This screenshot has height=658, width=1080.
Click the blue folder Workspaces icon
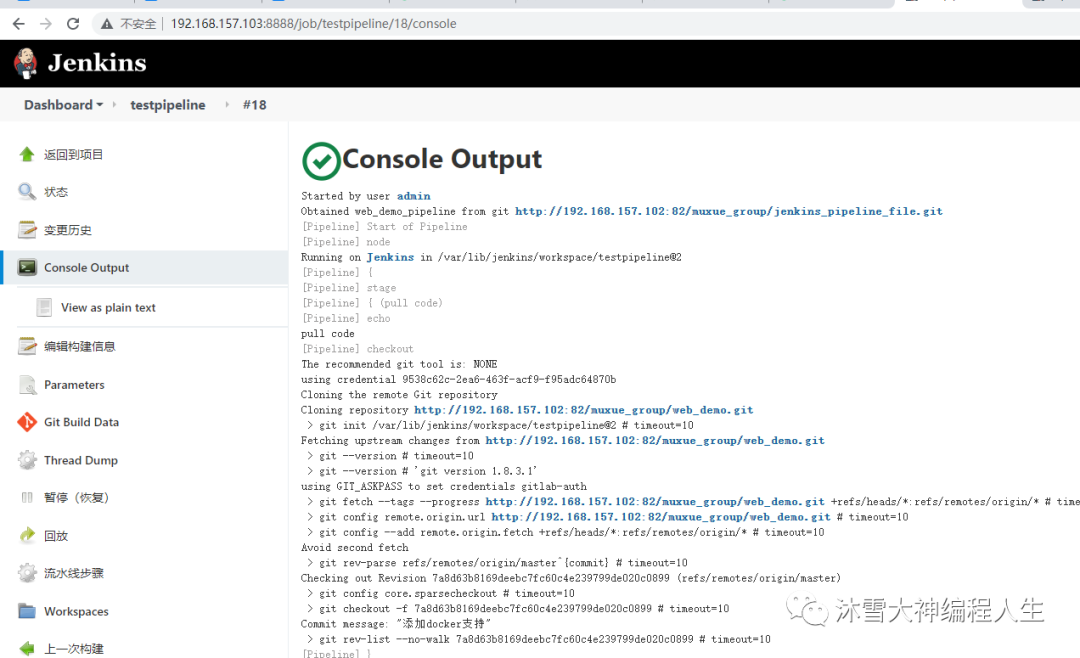click(27, 611)
